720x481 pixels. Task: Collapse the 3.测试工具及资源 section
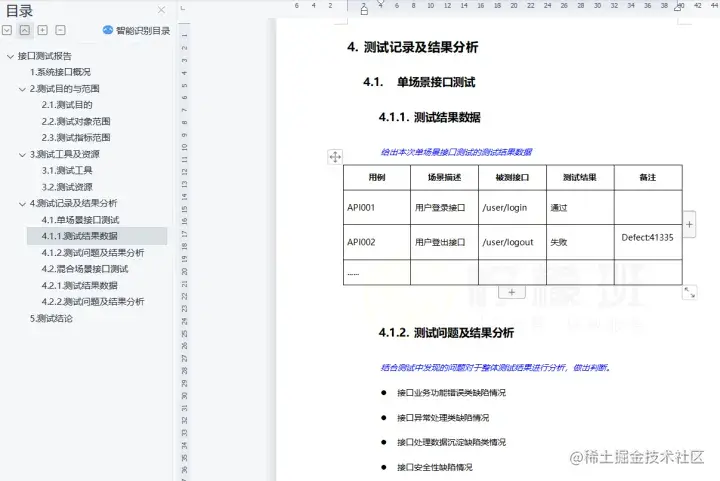point(22,155)
